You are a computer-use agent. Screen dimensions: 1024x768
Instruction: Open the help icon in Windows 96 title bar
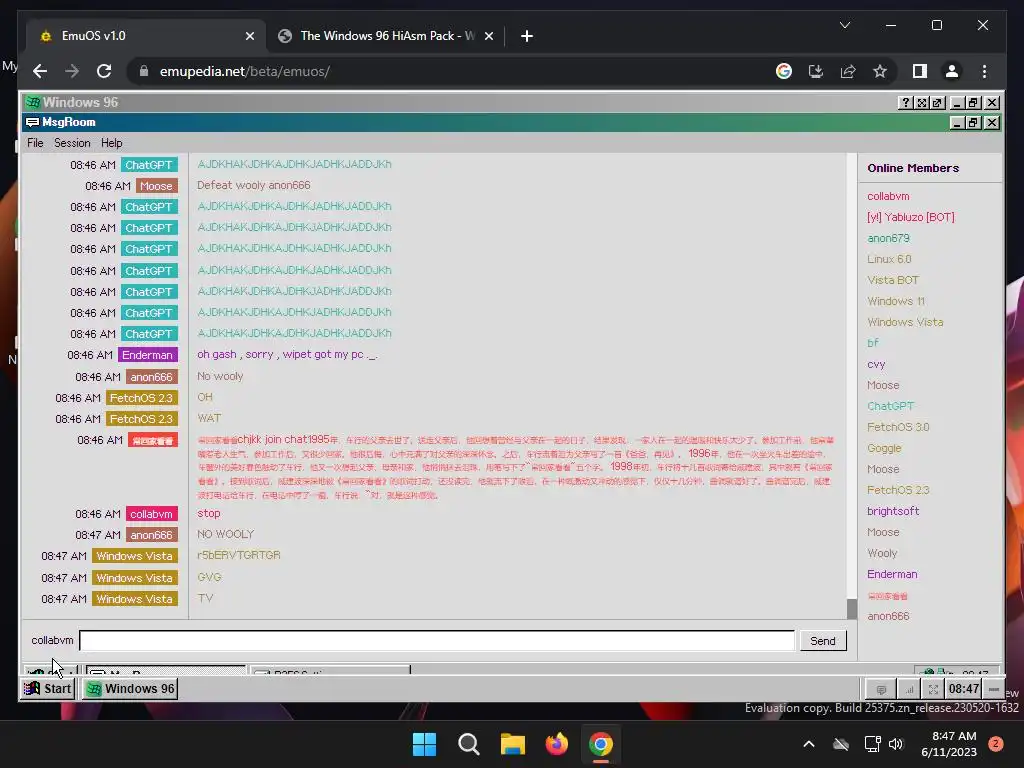[x=905, y=103]
